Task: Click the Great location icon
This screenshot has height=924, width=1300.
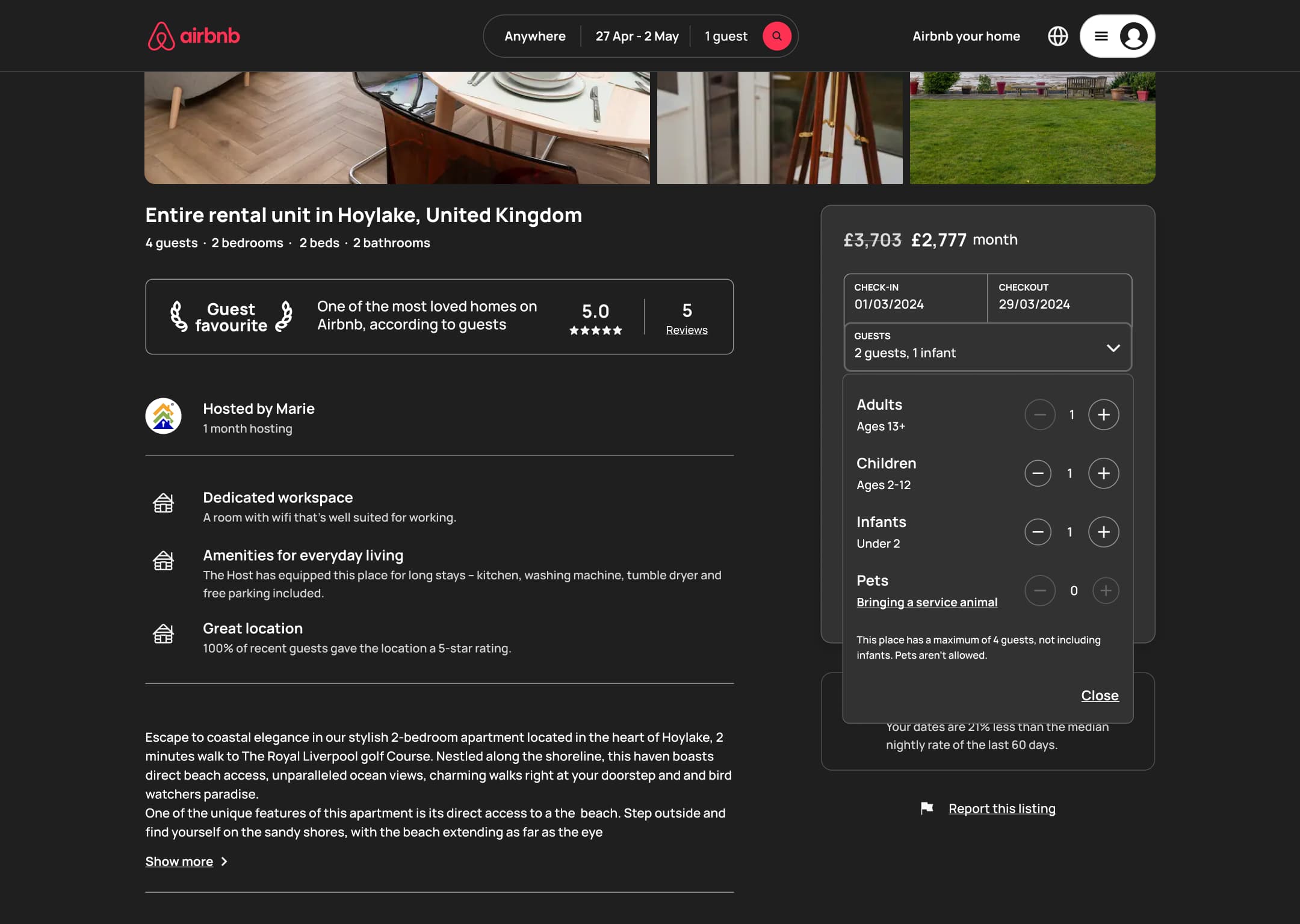Action: point(163,633)
